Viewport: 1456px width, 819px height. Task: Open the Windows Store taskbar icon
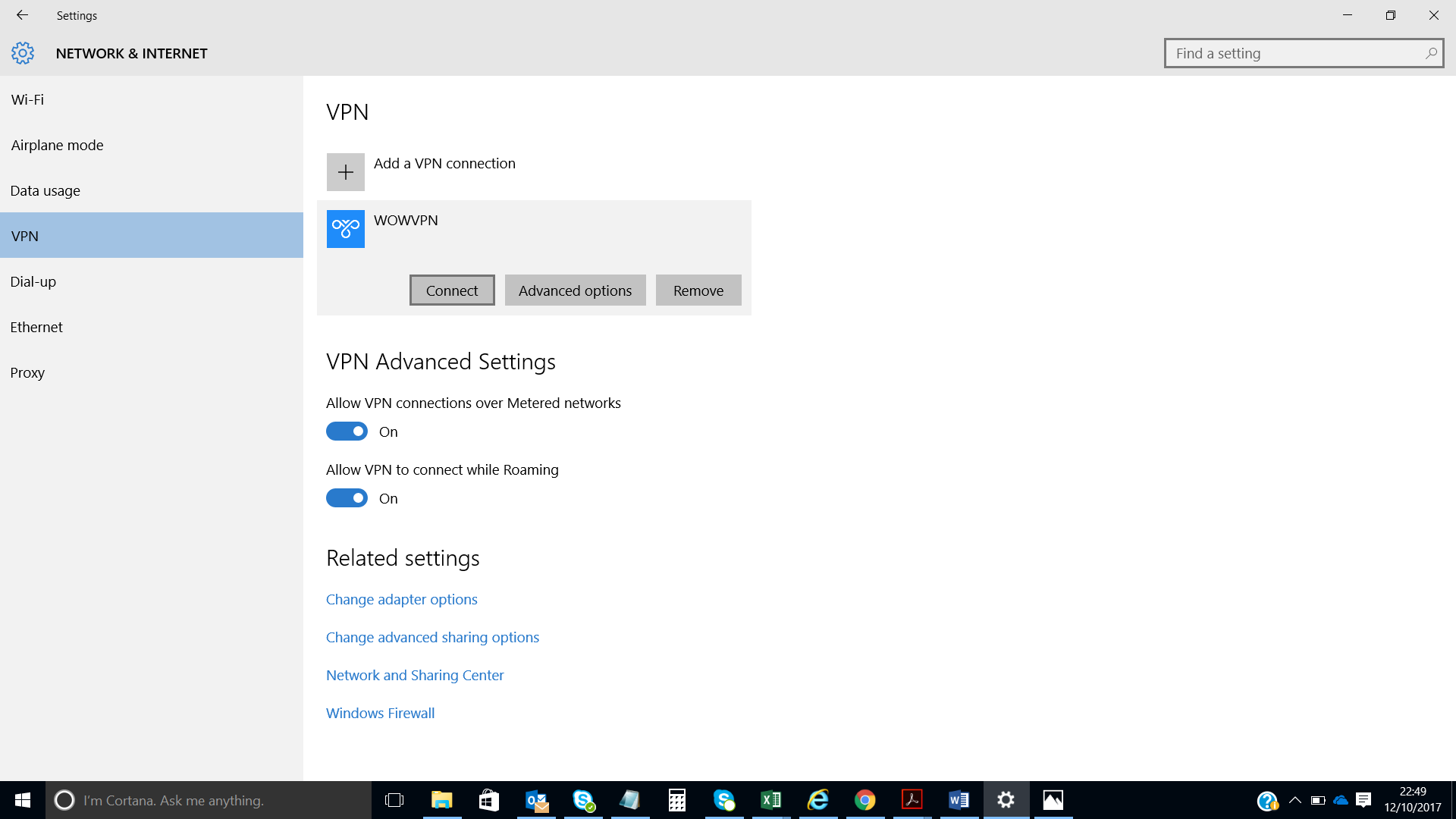(x=488, y=800)
